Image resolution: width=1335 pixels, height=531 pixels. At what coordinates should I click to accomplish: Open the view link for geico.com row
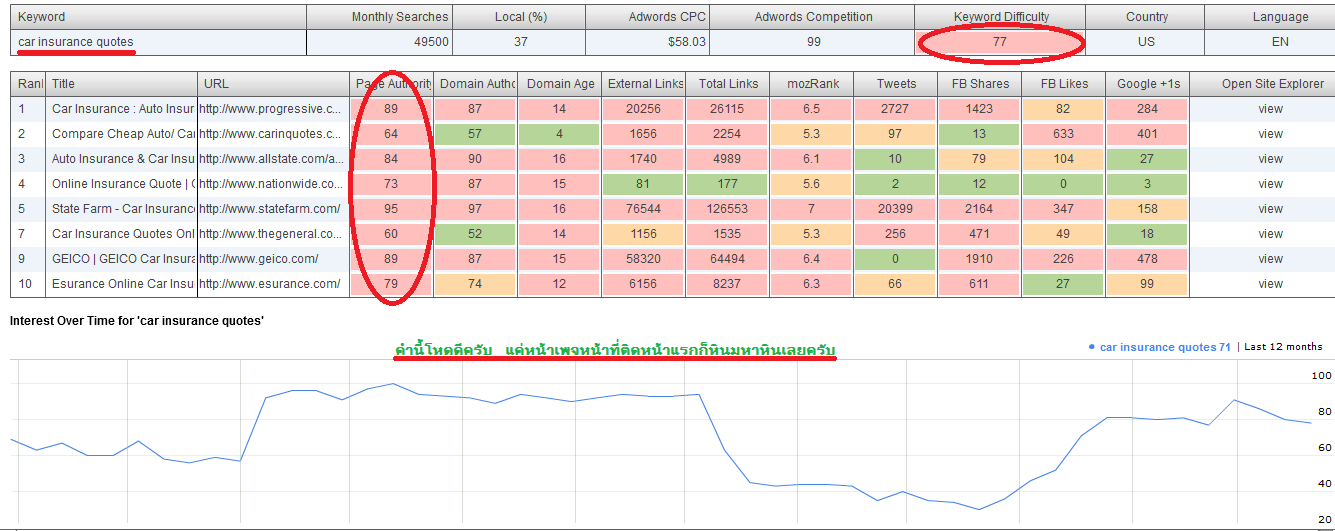[1270, 259]
